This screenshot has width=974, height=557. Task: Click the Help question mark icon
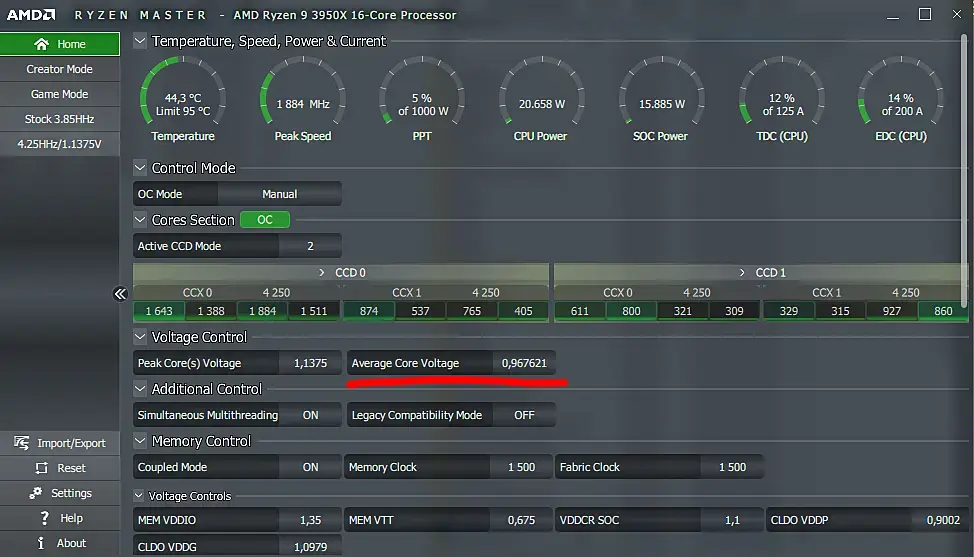pos(44,518)
